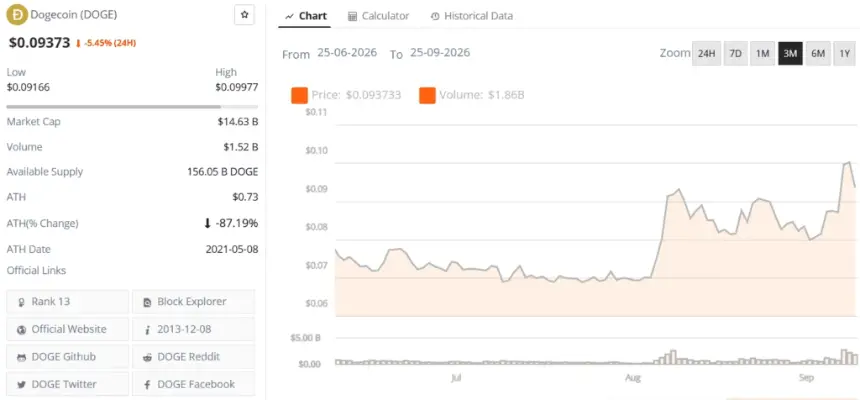Select the active 3M zoom button
The height and width of the screenshot is (400, 860).
(790, 53)
